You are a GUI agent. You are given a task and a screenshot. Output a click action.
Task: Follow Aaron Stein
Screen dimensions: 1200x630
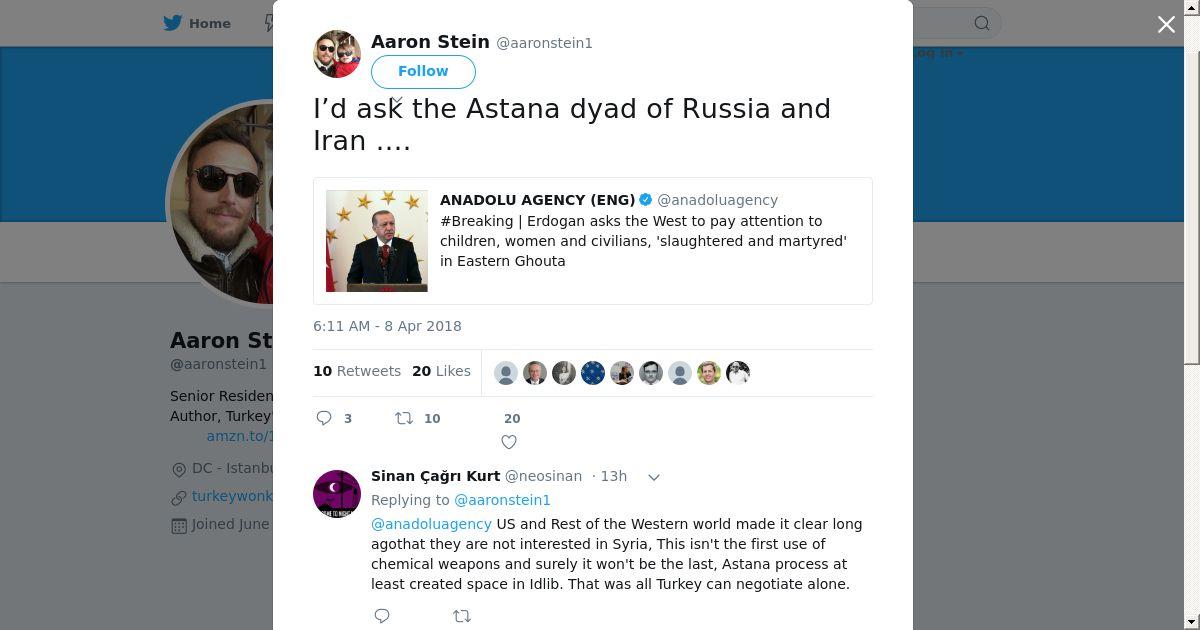(x=423, y=71)
